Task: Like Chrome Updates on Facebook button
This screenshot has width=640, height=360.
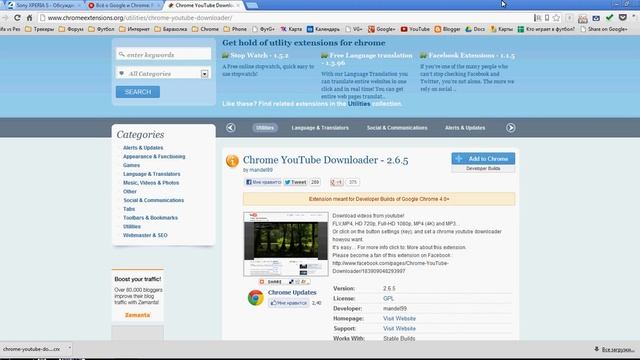Action: click(289, 303)
